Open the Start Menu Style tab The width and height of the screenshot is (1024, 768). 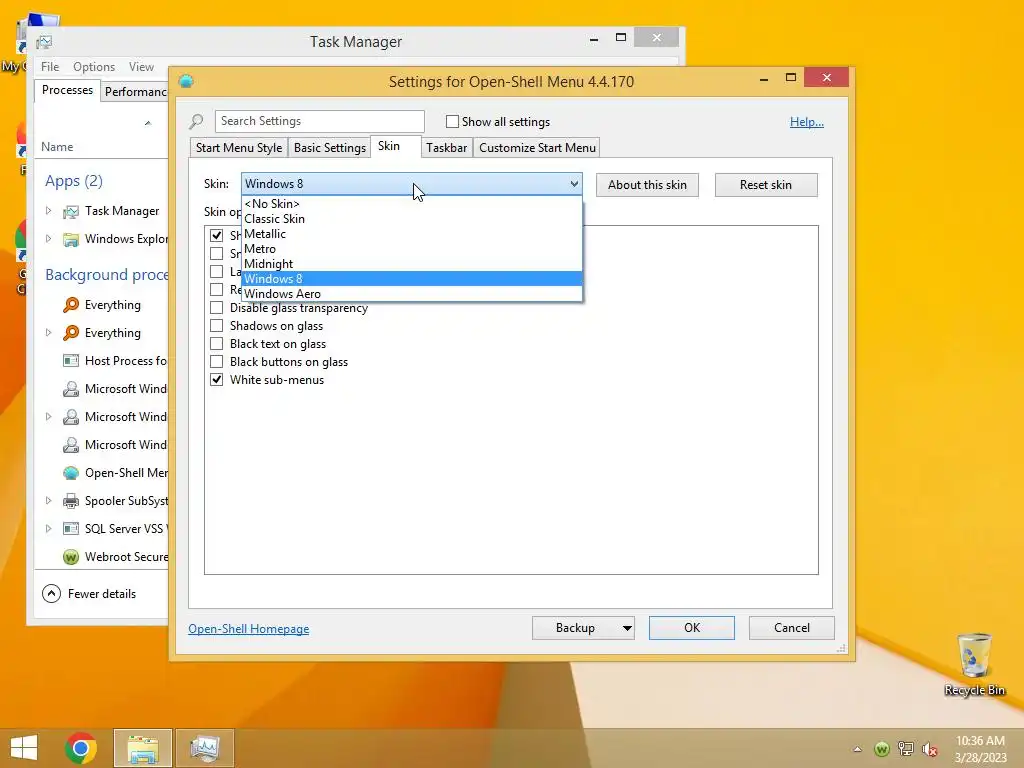(239, 148)
